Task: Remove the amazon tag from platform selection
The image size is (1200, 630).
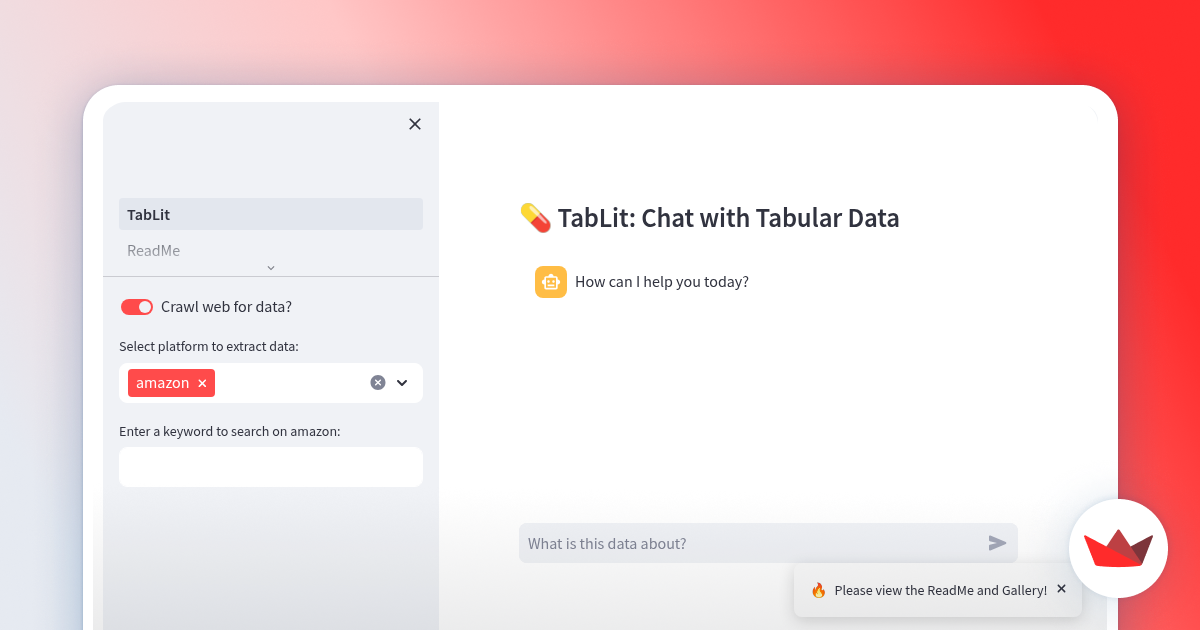Action: click(x=202, y=383)
